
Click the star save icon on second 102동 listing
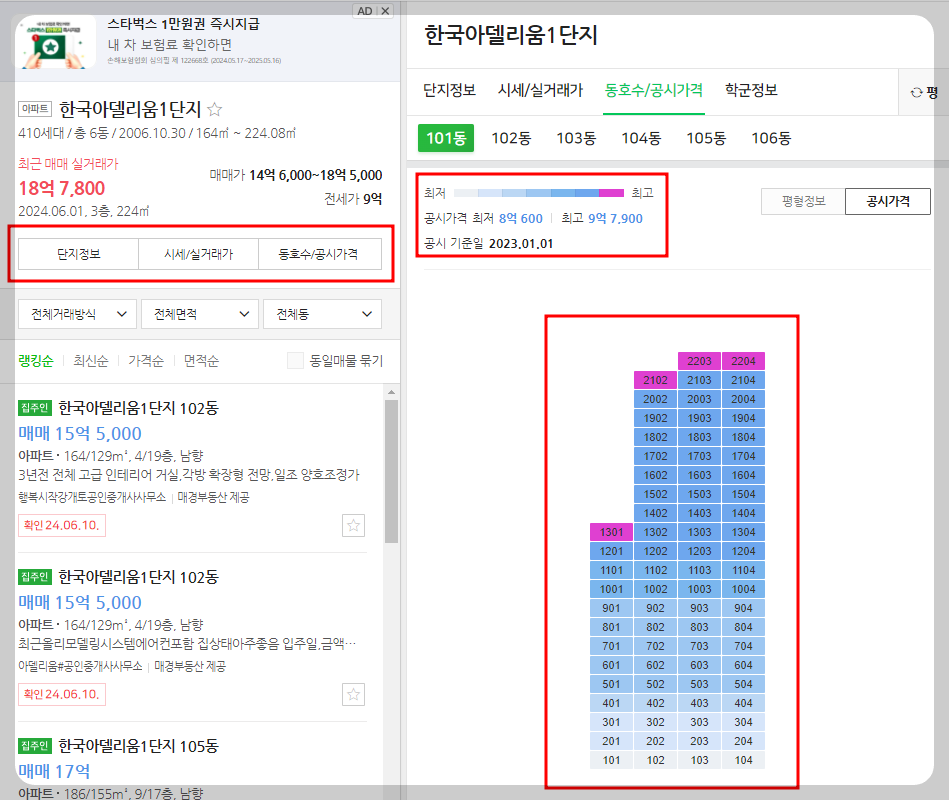[353, 694]
